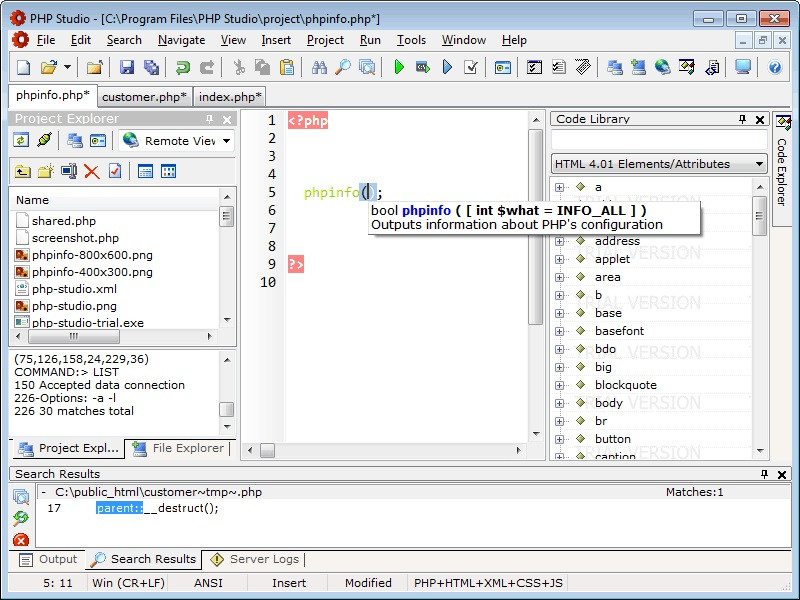
Task: Open the Project menu
Action: [x=325, y=40]
